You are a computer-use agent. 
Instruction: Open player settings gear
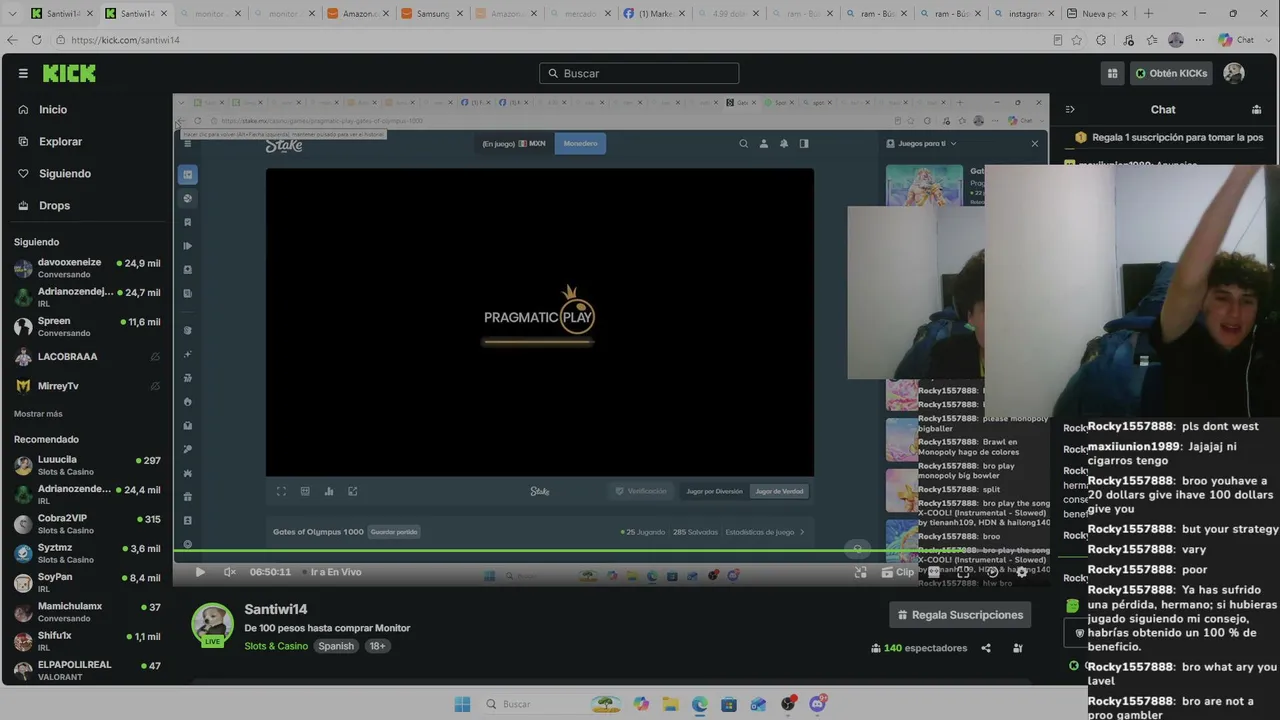click(1021, 572)
